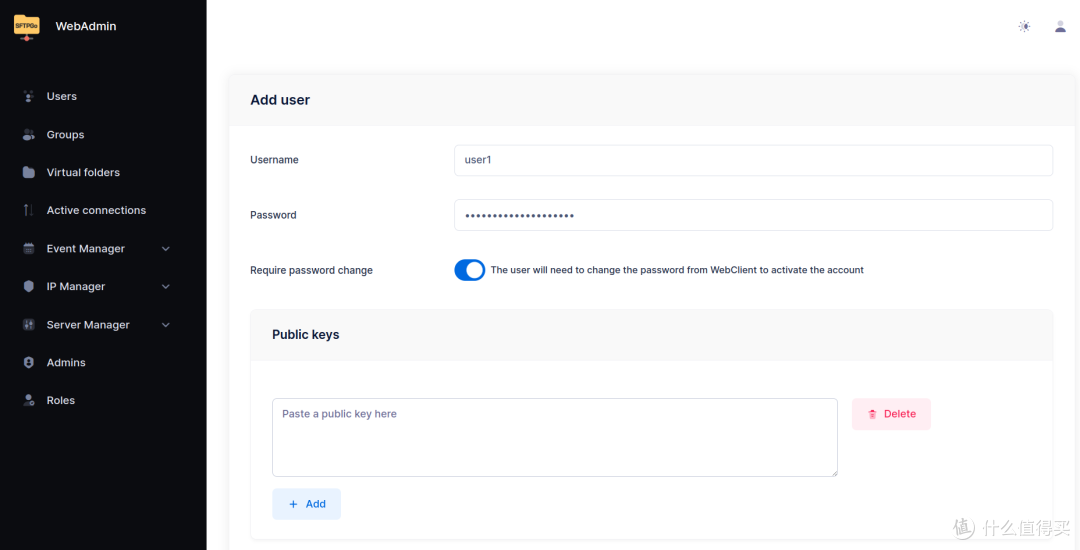Select the IP Manager menu label
1080x550 pixels.
(76, 286)
